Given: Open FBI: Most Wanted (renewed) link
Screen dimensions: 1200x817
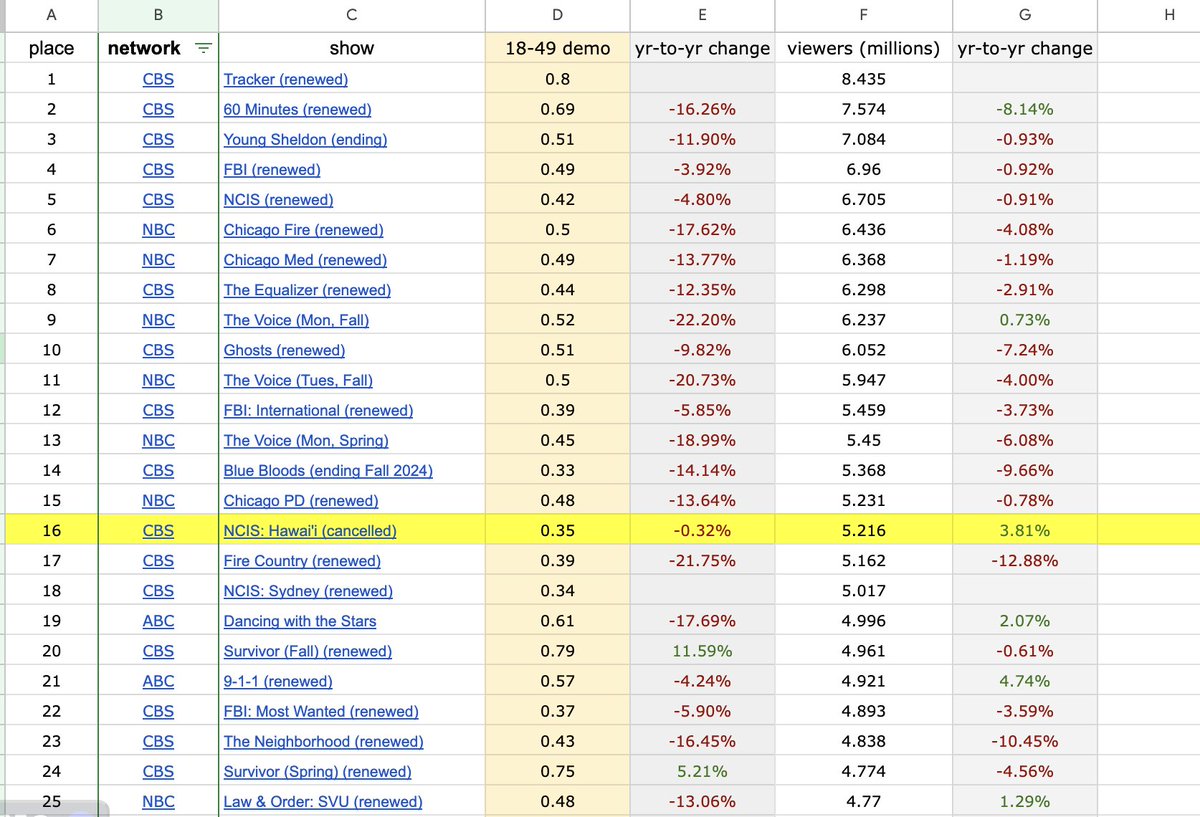Looking at the screenshot, I should coord(321,711).
